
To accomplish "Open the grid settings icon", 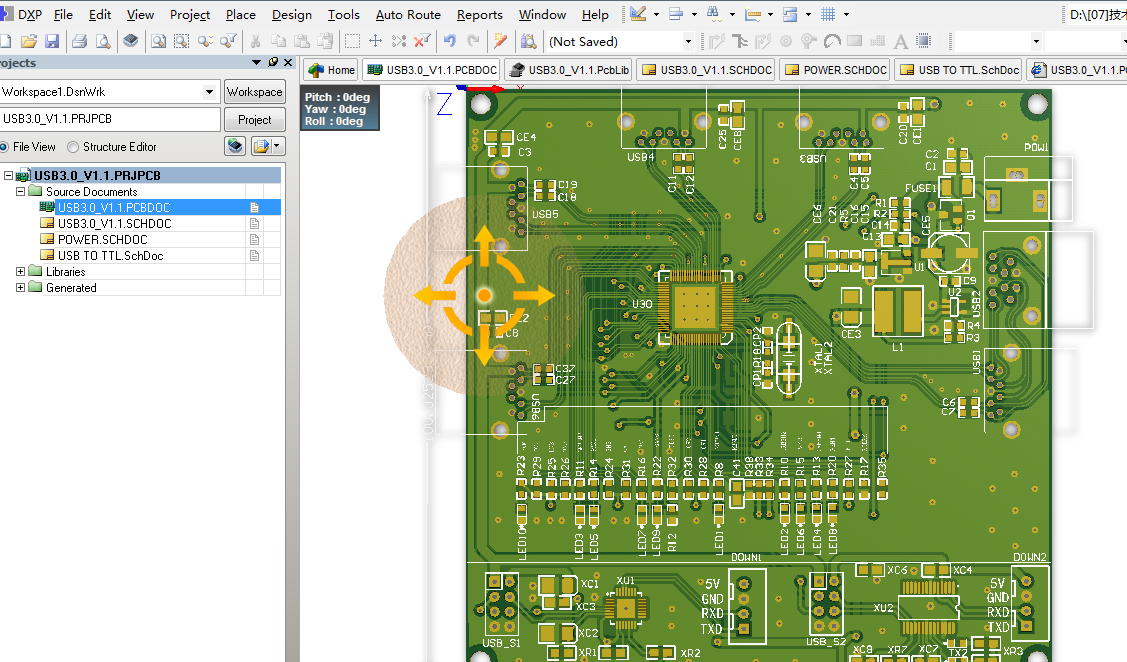I will point(828,14).
